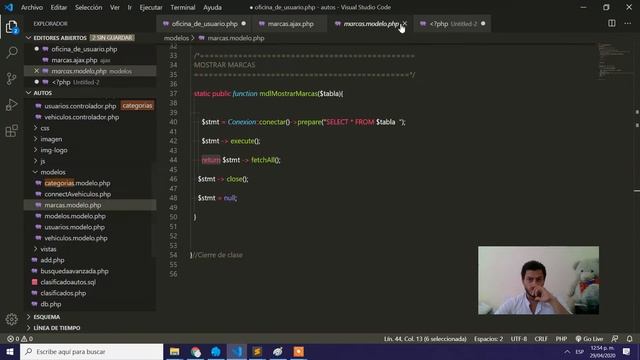Image resolution: width=640 pixels, height=360 pixels.
Task: Switch to the Untitled-2 tab
Action: pyautogui.click(x=453, y=24)
